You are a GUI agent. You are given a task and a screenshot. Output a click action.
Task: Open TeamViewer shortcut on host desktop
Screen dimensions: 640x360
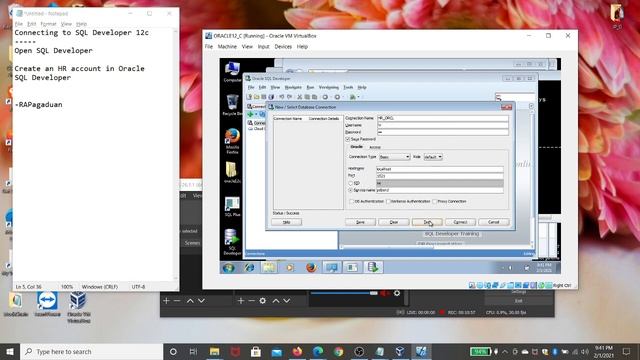47,304
